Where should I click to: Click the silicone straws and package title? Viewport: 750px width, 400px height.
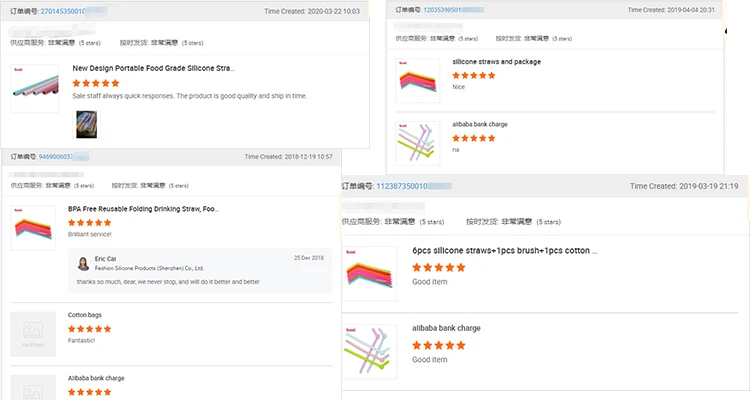click(496, 62)
